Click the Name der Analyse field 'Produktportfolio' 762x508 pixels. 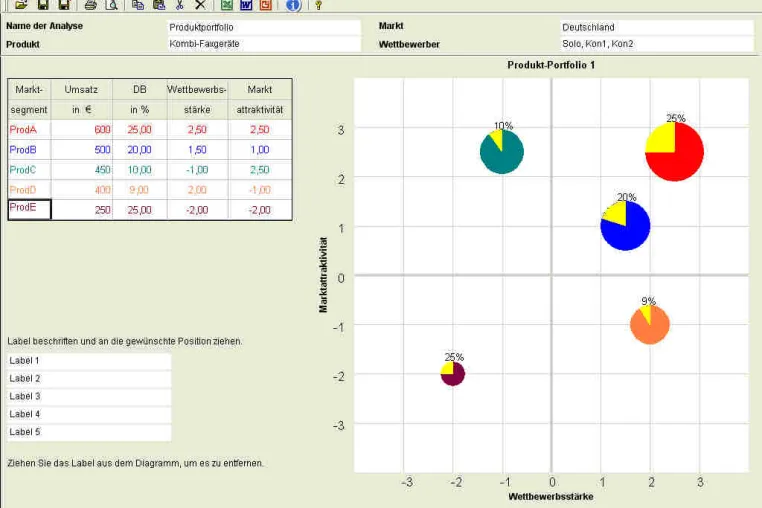tap(264, 27)
